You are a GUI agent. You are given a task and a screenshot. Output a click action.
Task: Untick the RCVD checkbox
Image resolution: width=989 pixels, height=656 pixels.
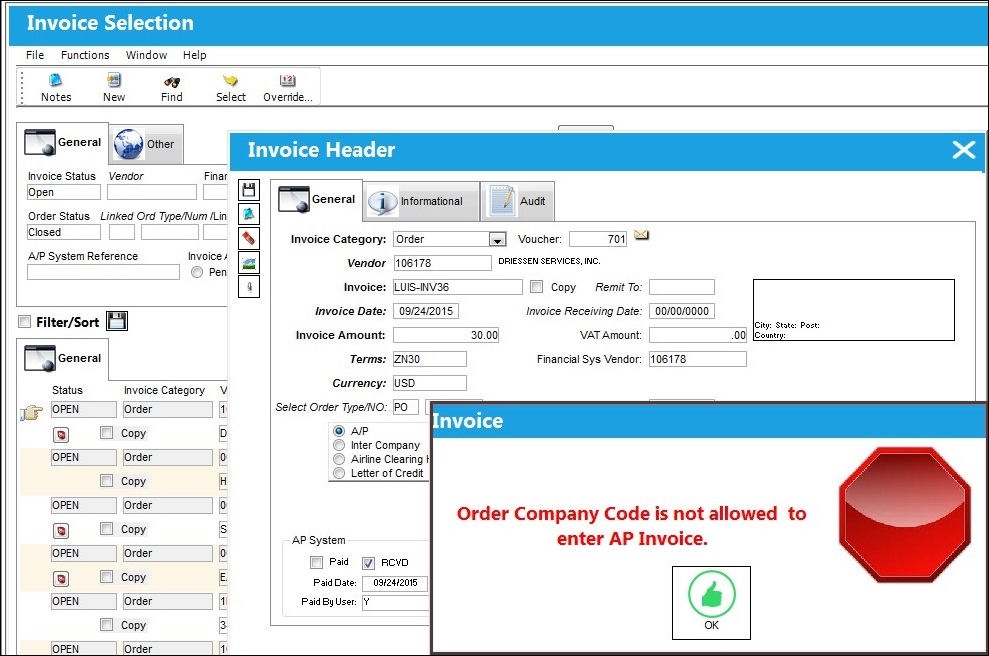pos(368,563)
